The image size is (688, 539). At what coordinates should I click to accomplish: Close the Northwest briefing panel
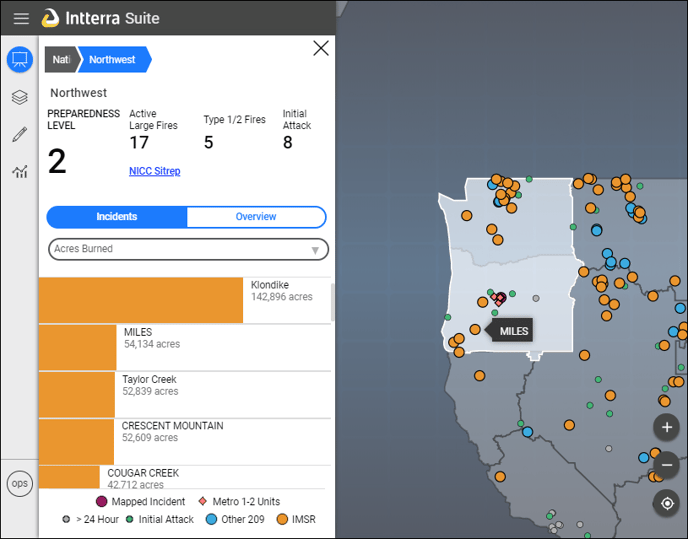point(321,48)
